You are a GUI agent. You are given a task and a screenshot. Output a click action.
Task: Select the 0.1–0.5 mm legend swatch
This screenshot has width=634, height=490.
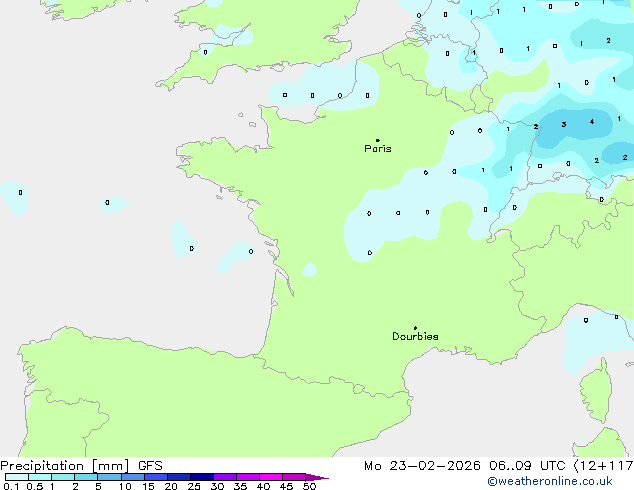tap(17, 477)
